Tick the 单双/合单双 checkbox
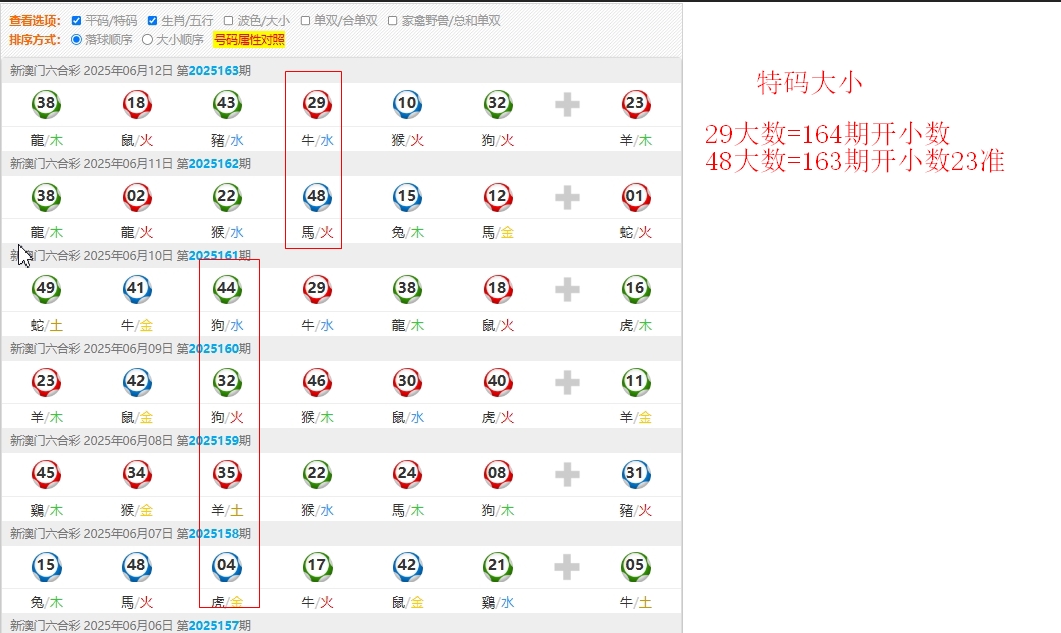 (x=305, y=21)
